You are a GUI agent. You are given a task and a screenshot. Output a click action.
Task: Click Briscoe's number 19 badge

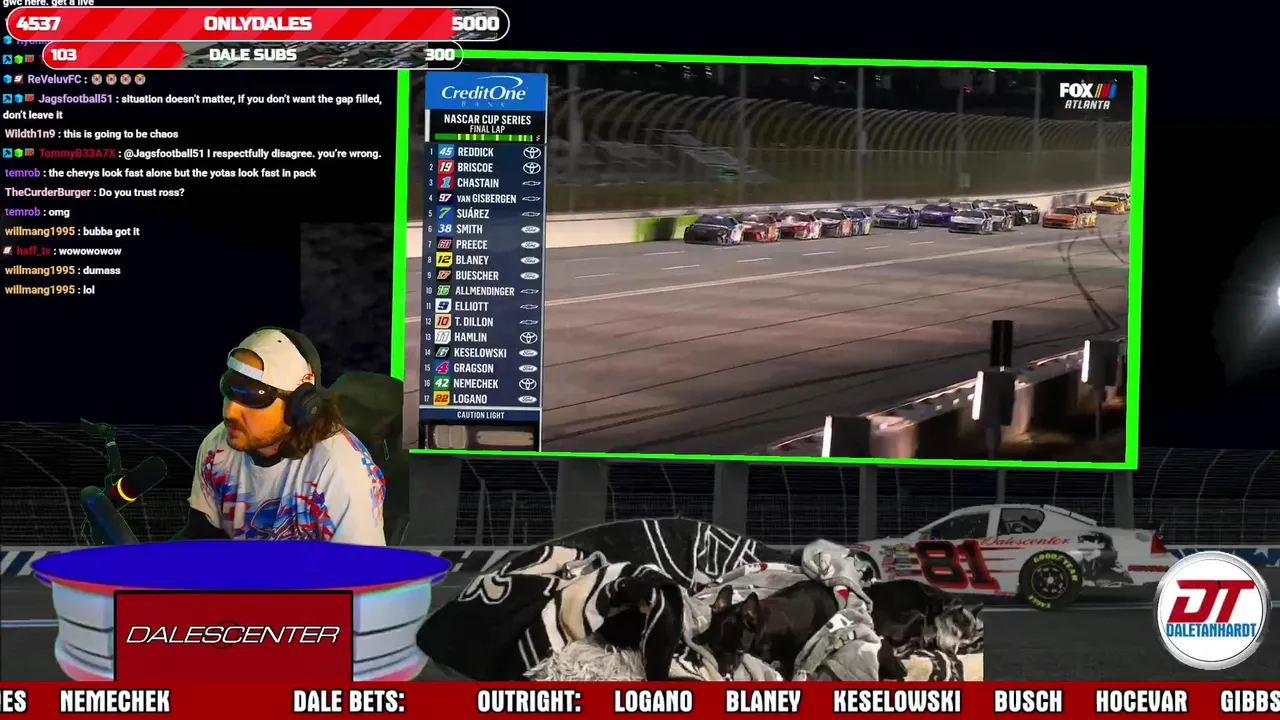point(445,168)
